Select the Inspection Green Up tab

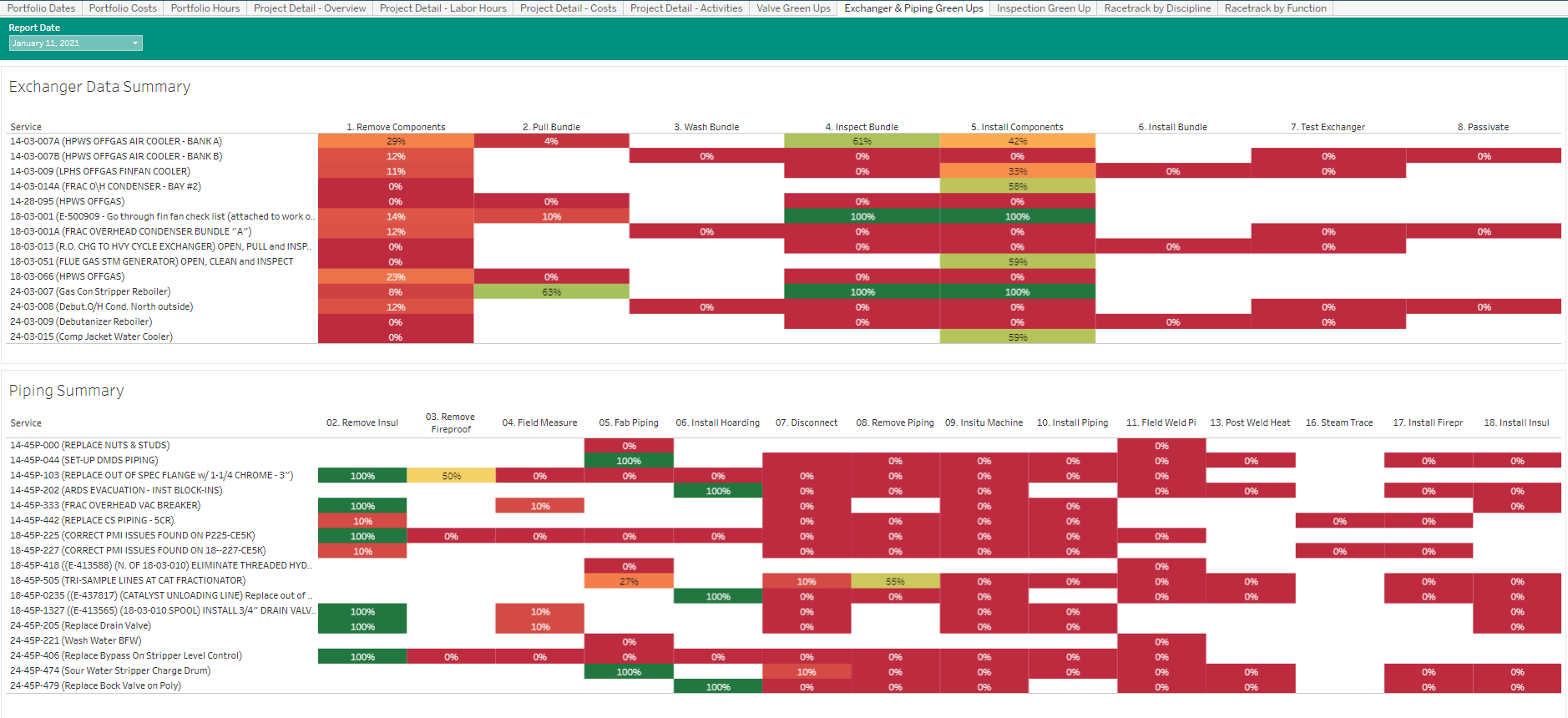tap(1043, 8)
